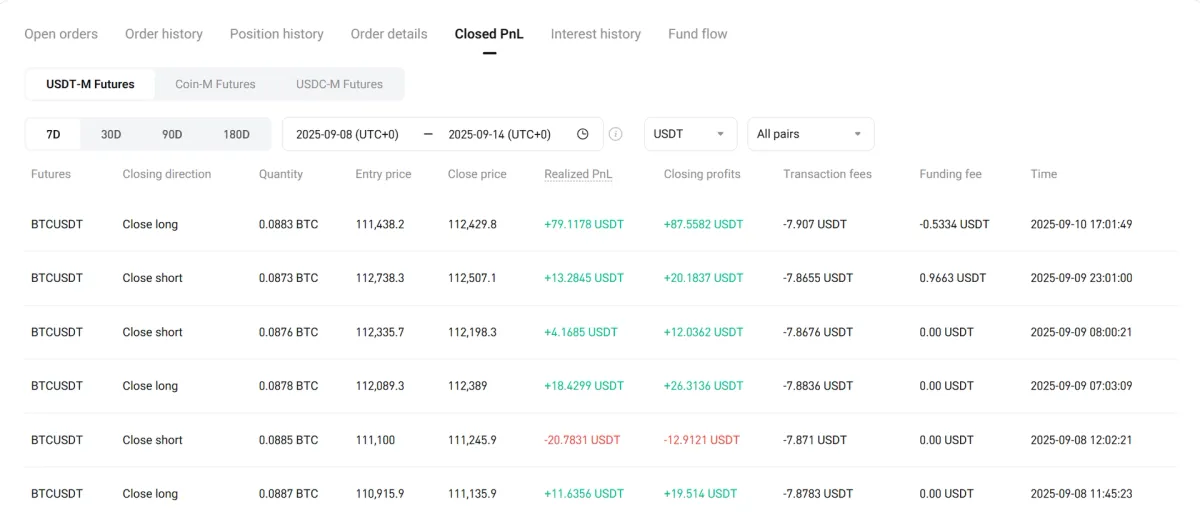1200x517 pixels.
Task: Select the 7D time range
Action: tap(53, 134)
